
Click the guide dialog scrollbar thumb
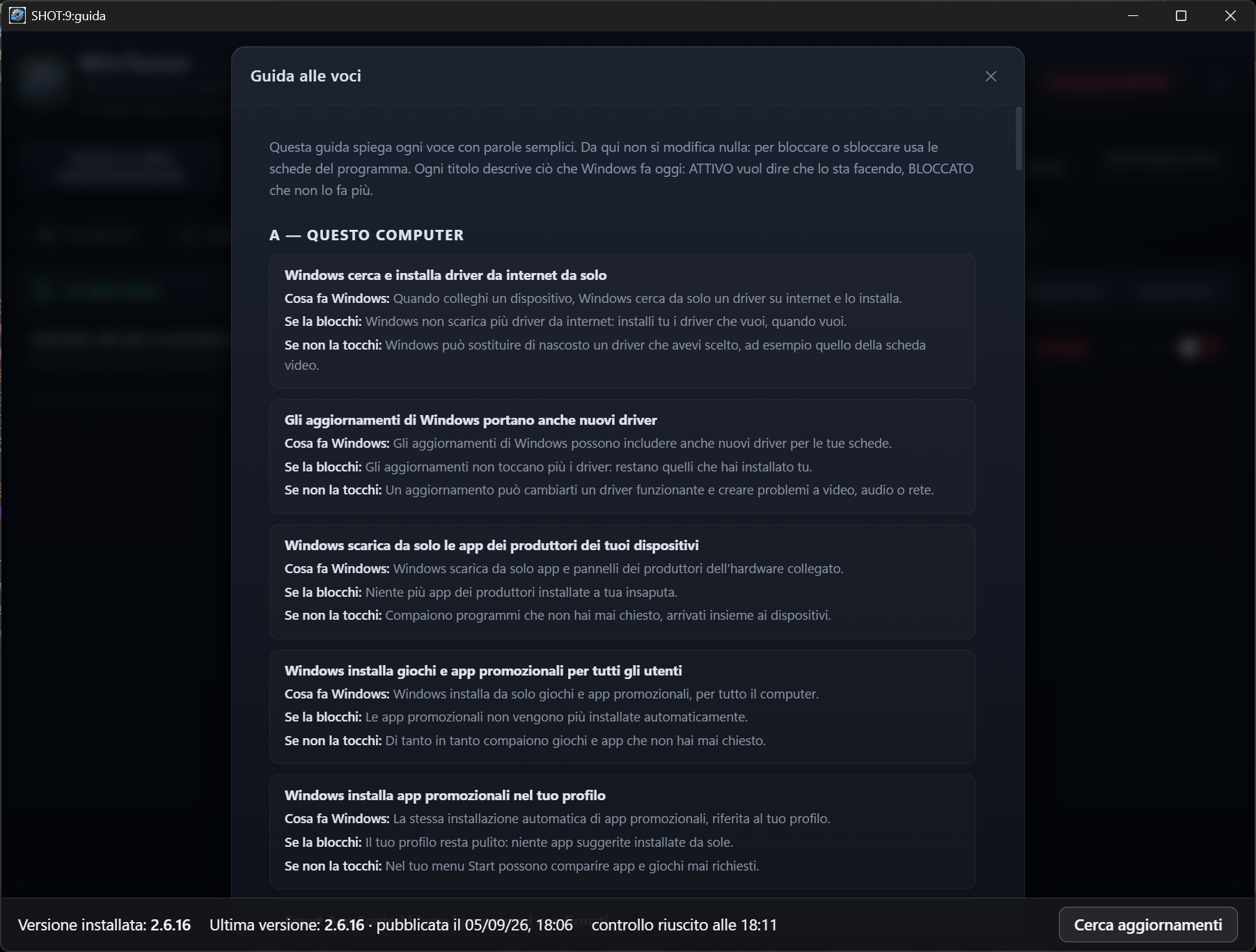click(1019, 139)
